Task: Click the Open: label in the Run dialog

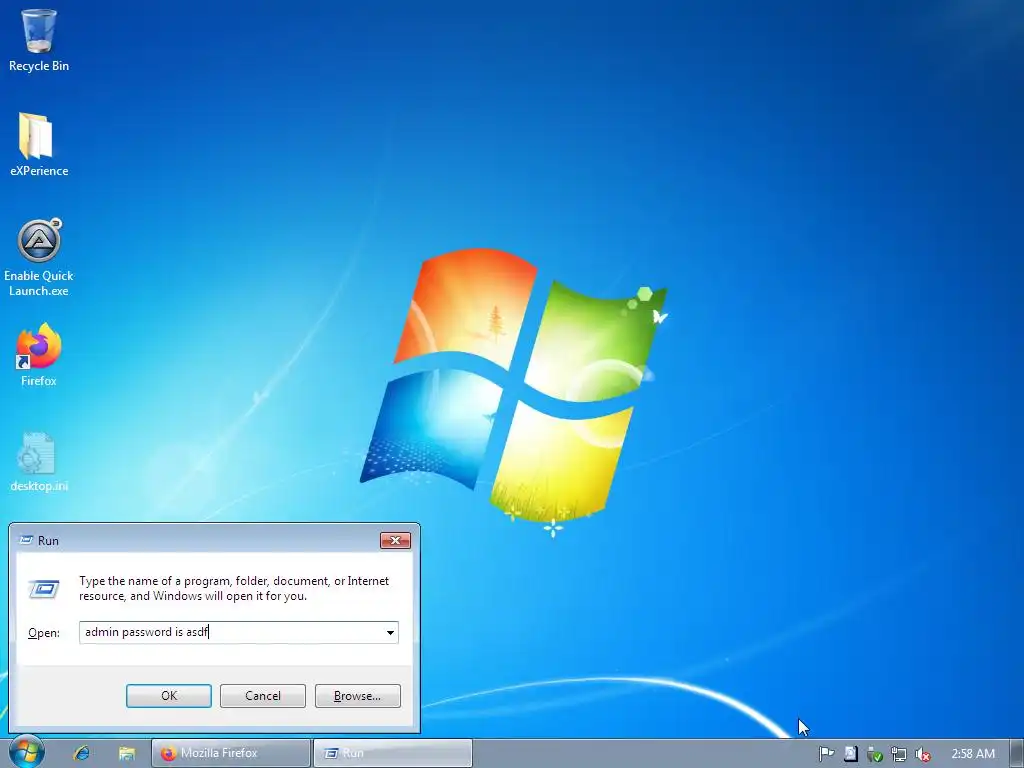Action: tap(44, 633)
